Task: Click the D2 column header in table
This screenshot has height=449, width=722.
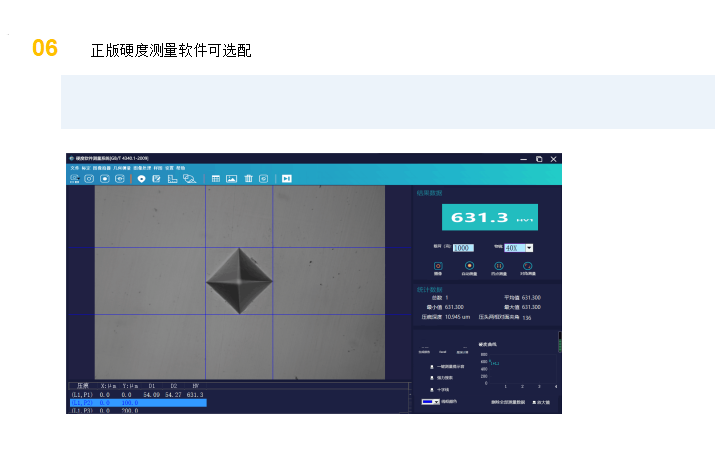Action: [174, 386]
